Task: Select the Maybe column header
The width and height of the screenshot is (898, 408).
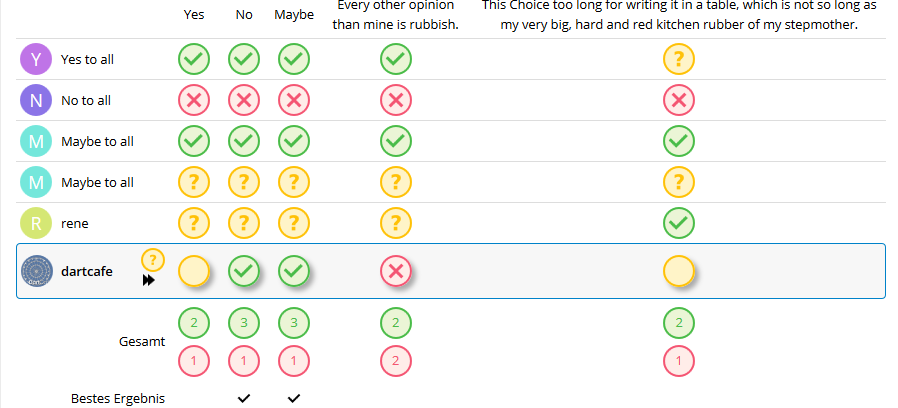Action: [x=294, y=15]
